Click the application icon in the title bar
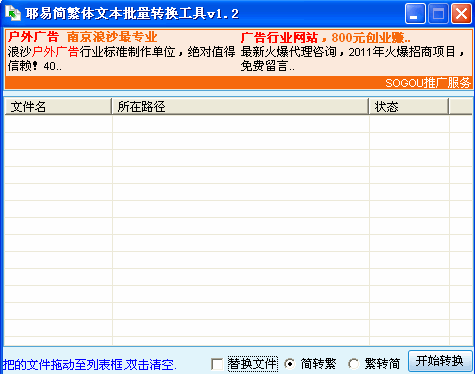 click(13, 14)
